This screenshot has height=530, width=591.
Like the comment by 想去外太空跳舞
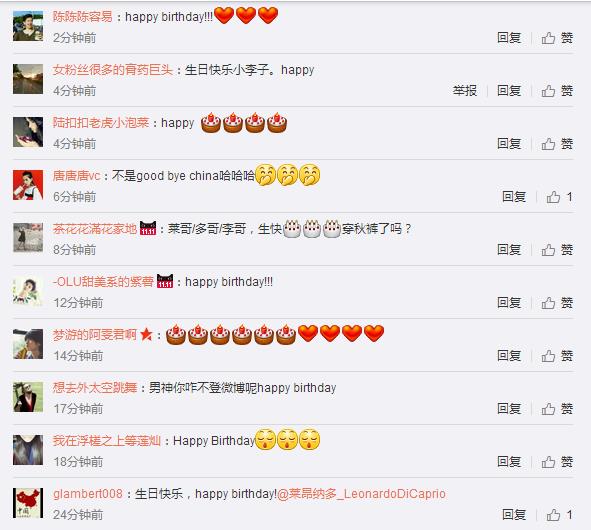coord(557,409)
